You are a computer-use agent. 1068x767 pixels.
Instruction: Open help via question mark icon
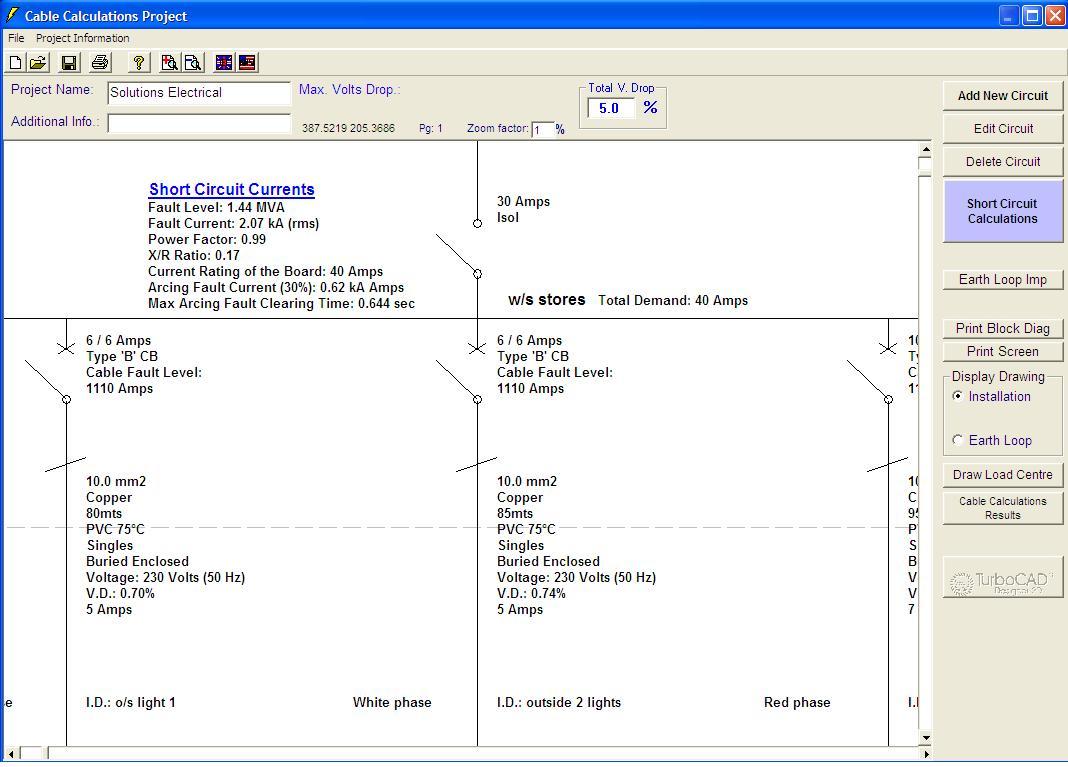pyautogui.click(x=139, y=63)
